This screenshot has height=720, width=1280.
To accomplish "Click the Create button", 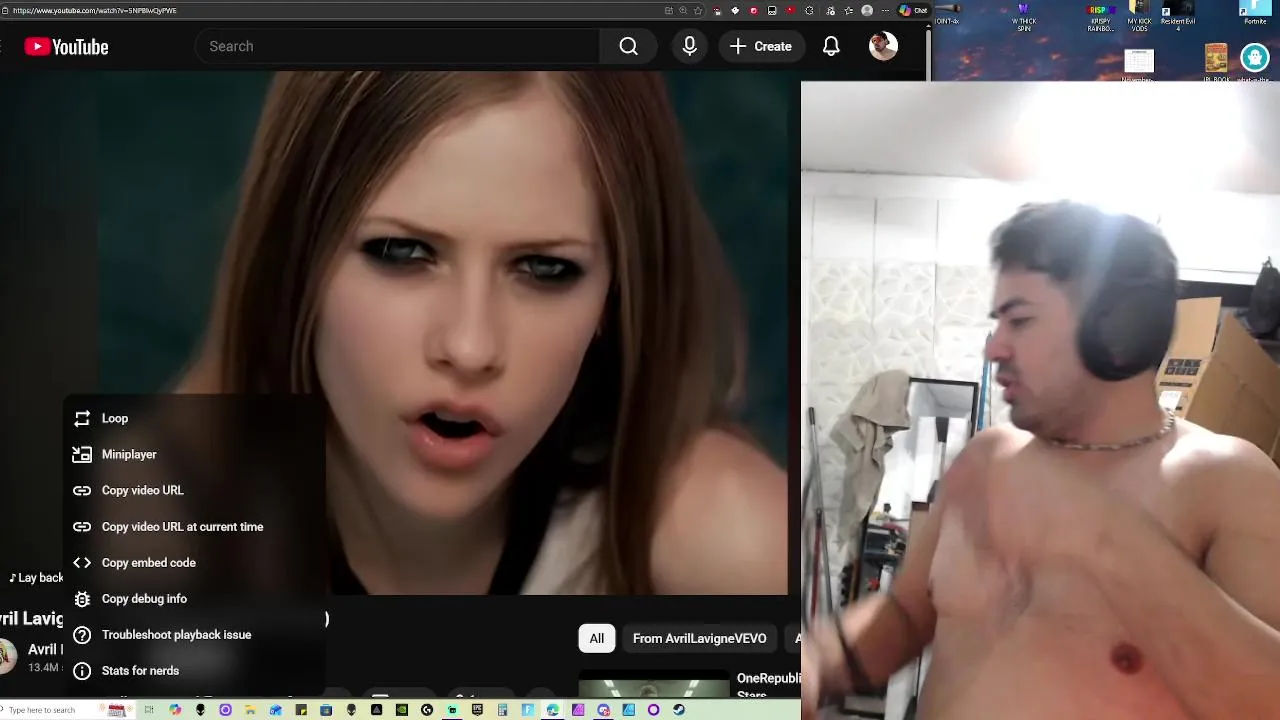I will click(x=761, y=46).
